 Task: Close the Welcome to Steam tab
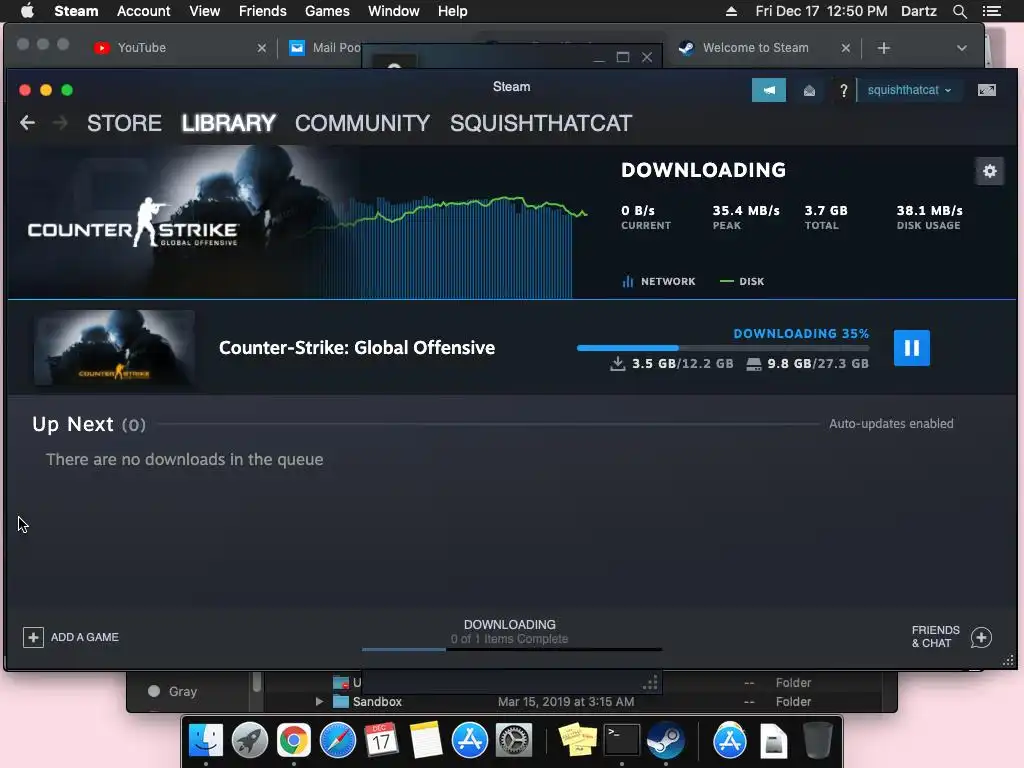click(x=845, y=48)
